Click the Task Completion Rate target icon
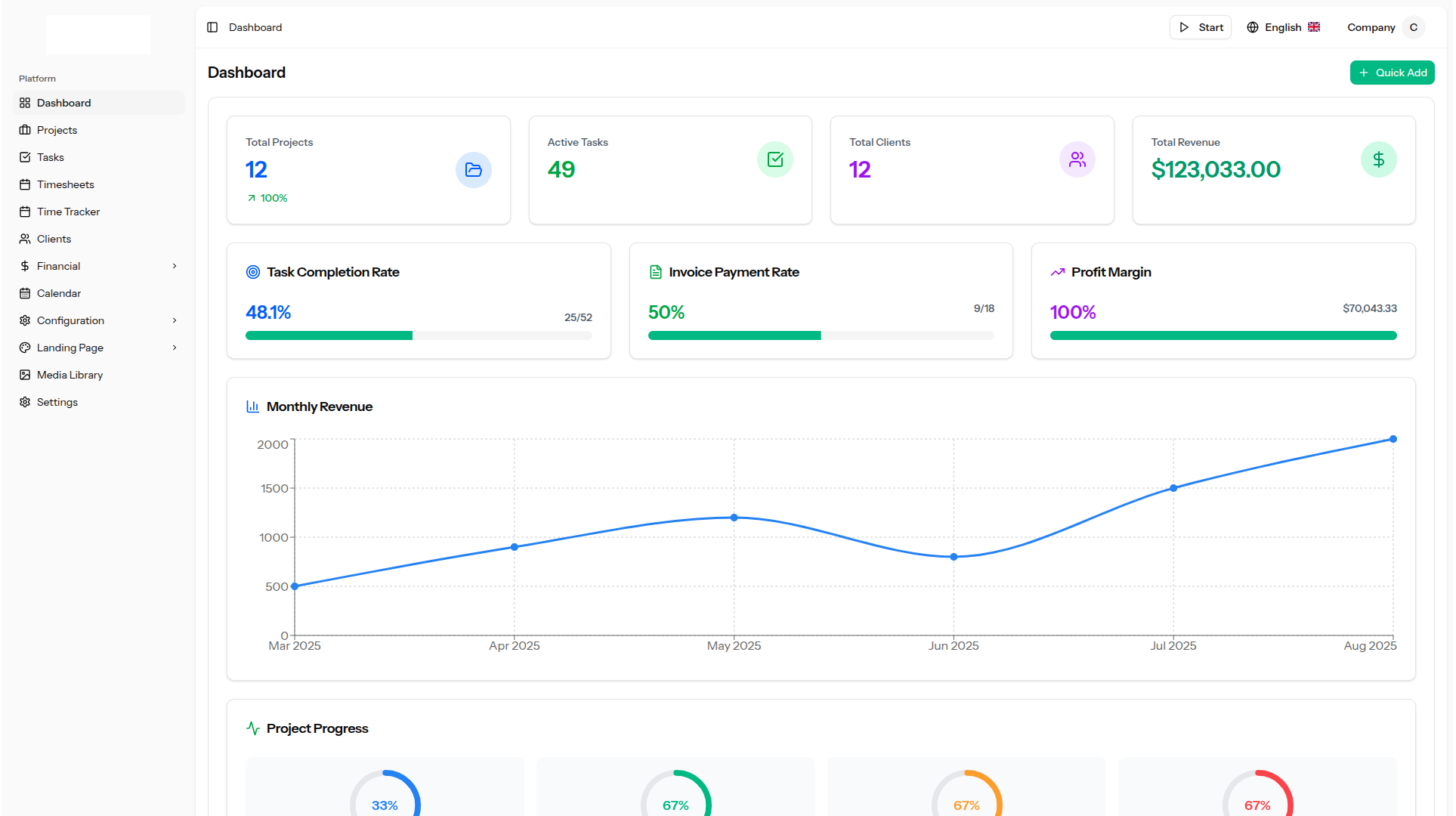 [x=253, y=272]
